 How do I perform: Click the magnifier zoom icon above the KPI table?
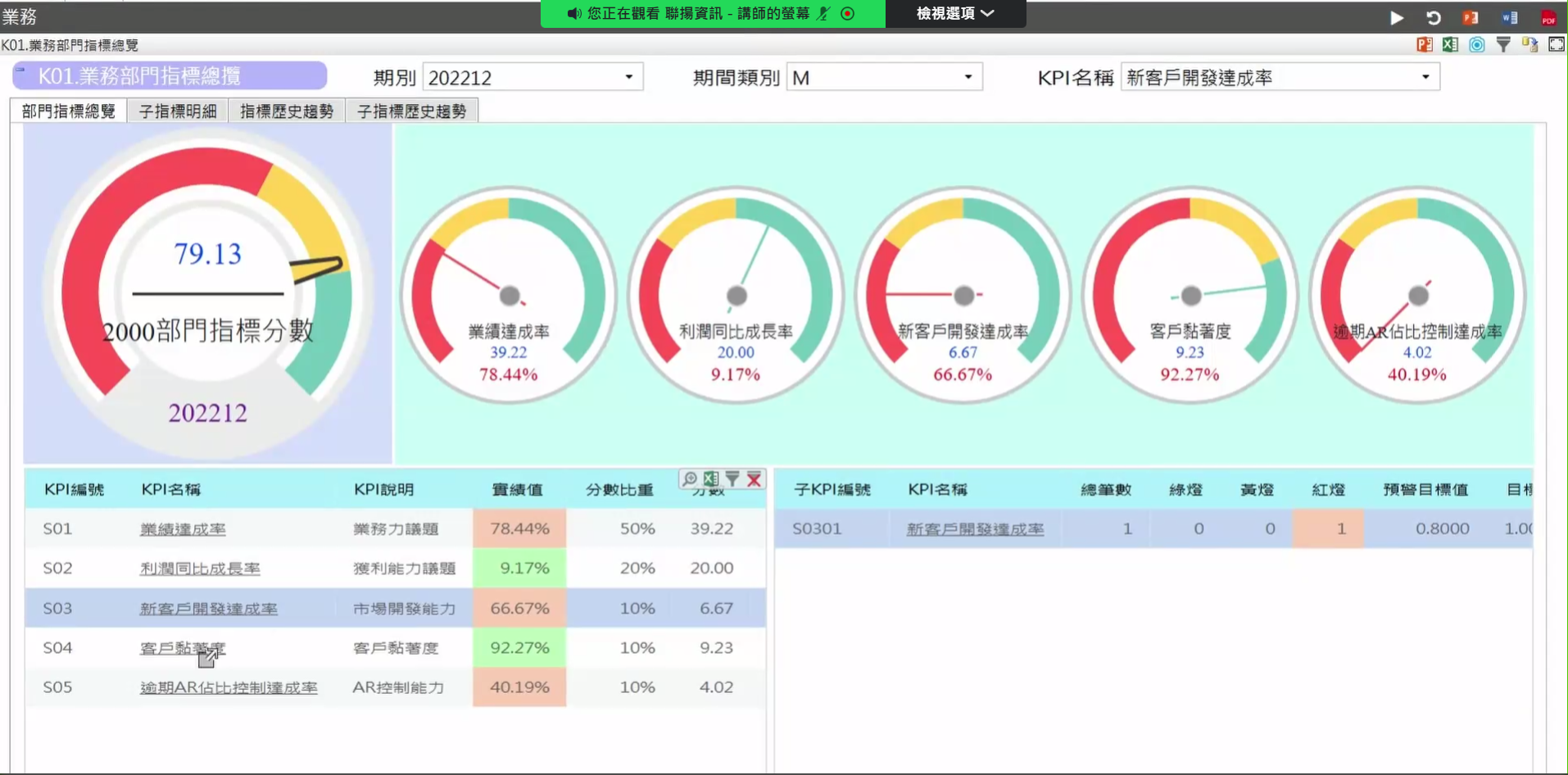[690, 478]
